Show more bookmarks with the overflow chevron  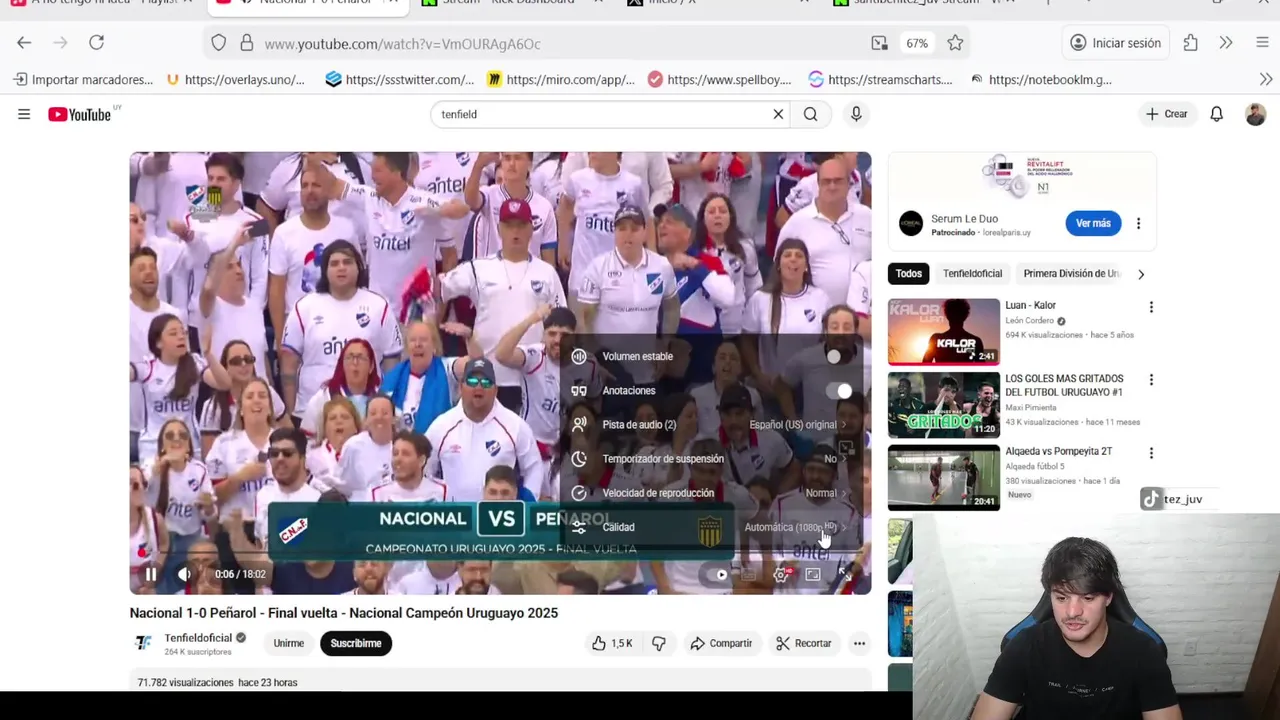(1266, 79)
